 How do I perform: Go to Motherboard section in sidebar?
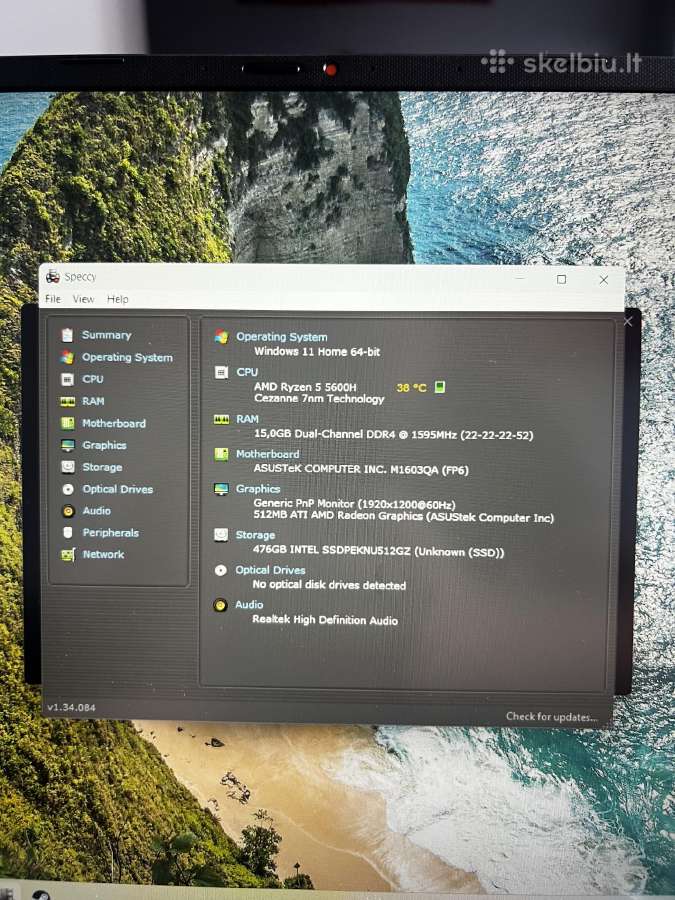tap(114, 423)
